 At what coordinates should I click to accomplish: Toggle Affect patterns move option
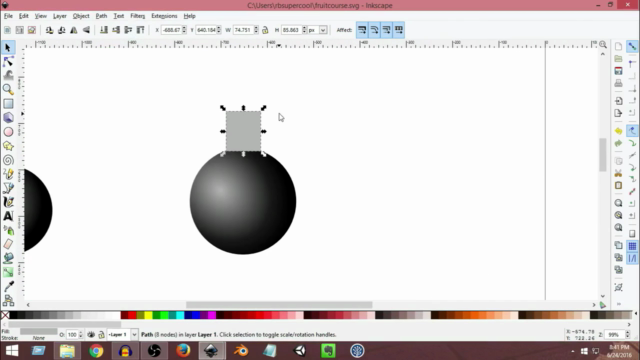coord(399,30)
